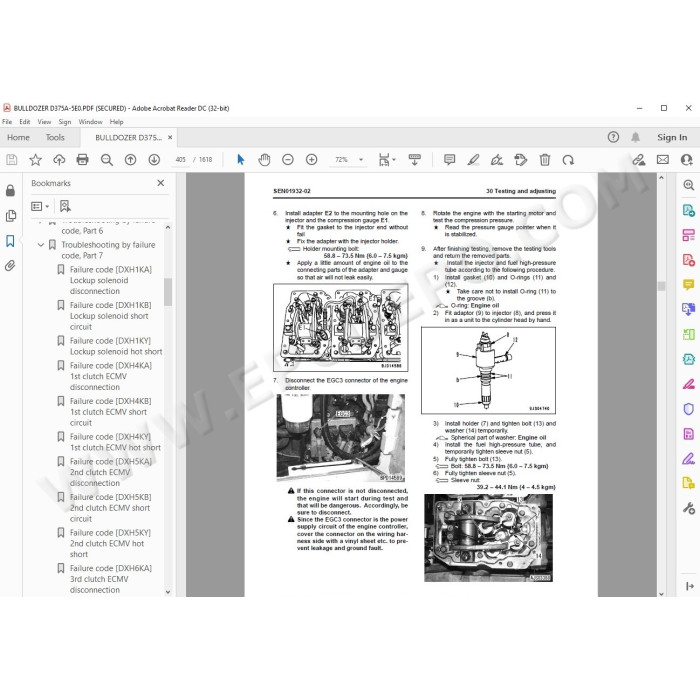Click the bookmarks panel scrollbar thumb
Image resolution: width=700 pixels, height=700 pixels.
point(168,292)
